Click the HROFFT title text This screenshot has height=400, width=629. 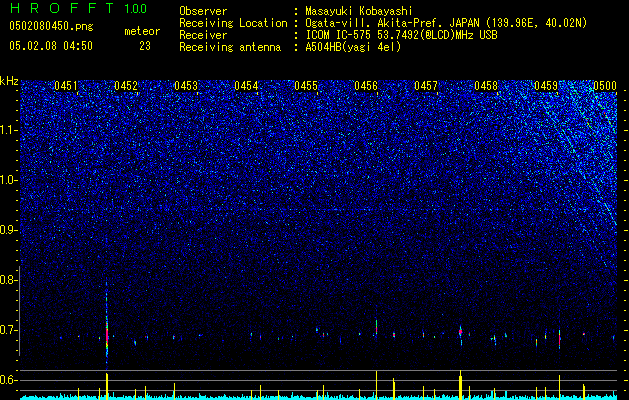point(62,8)
